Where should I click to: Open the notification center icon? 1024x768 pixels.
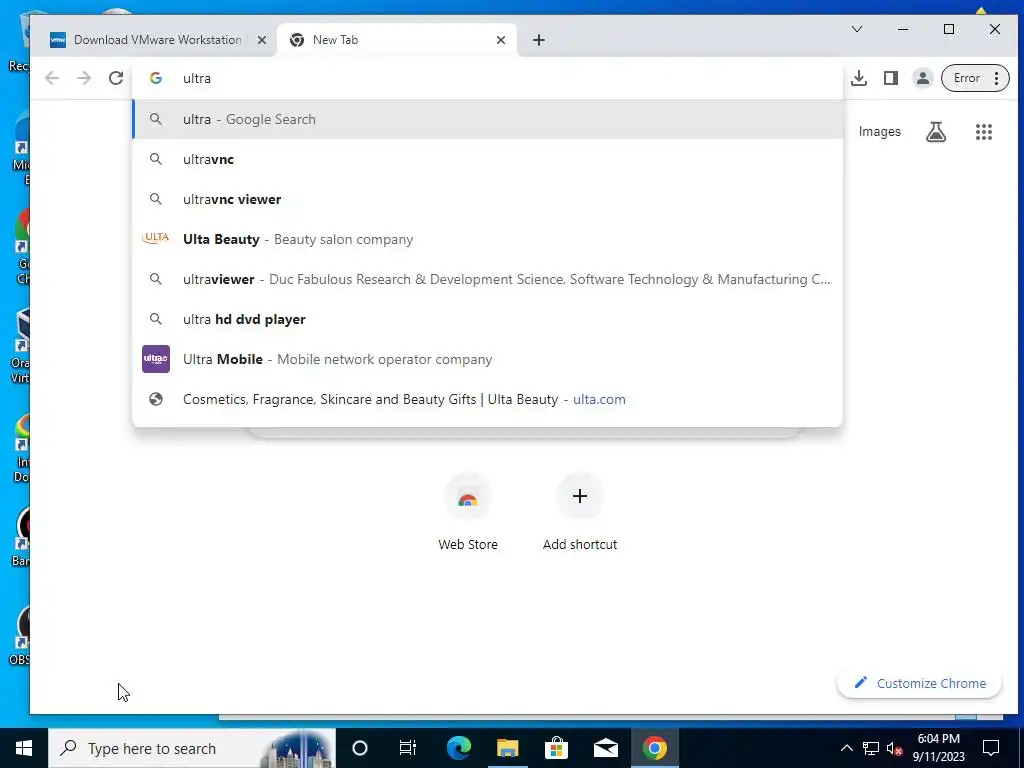[991, 748]
